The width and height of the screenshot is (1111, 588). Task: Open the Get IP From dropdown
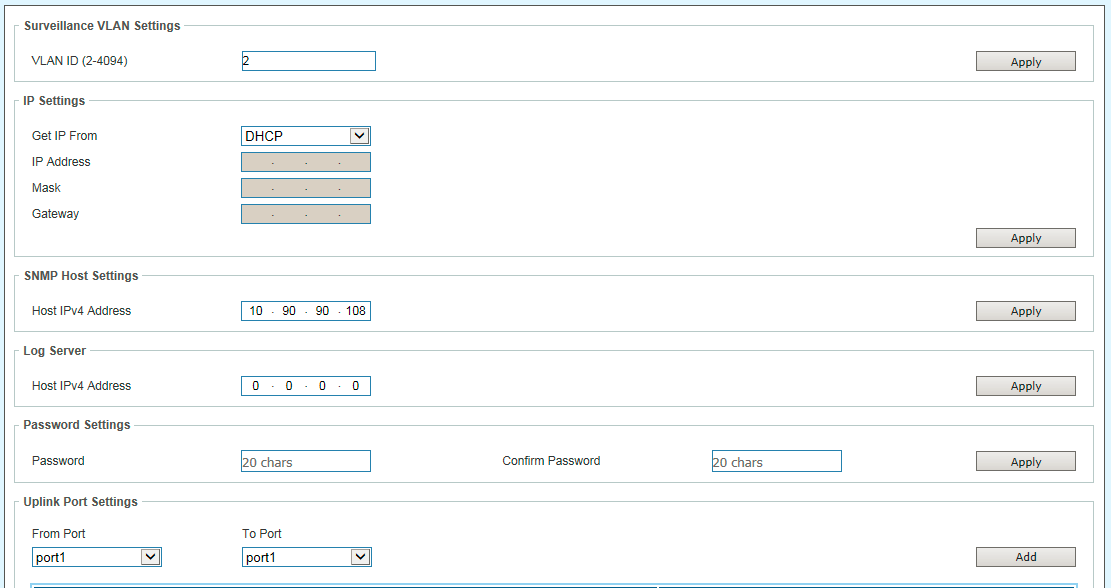pyautogui.click(x=305, y=136)
